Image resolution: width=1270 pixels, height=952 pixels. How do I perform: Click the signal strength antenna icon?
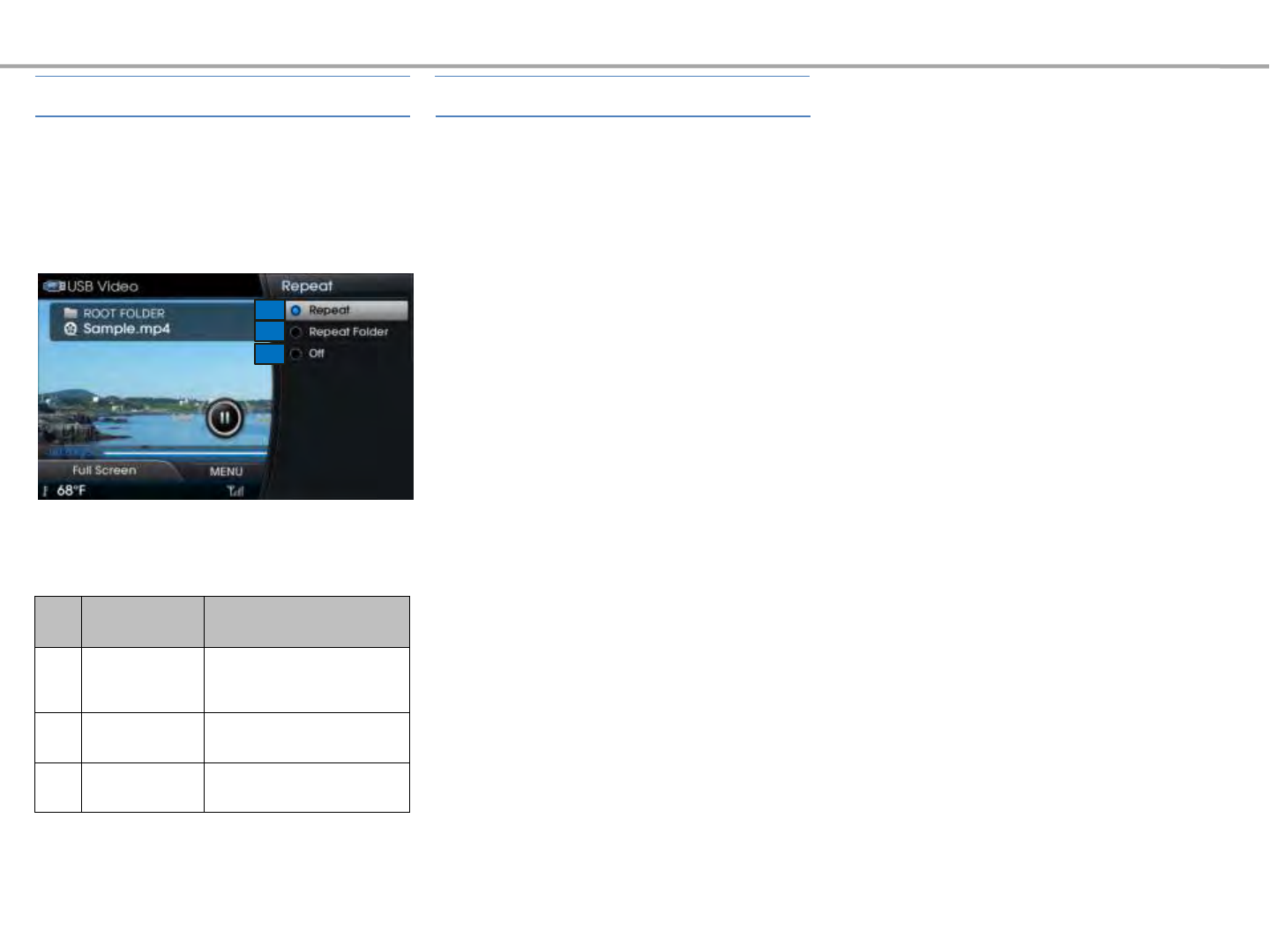[235, 491]
